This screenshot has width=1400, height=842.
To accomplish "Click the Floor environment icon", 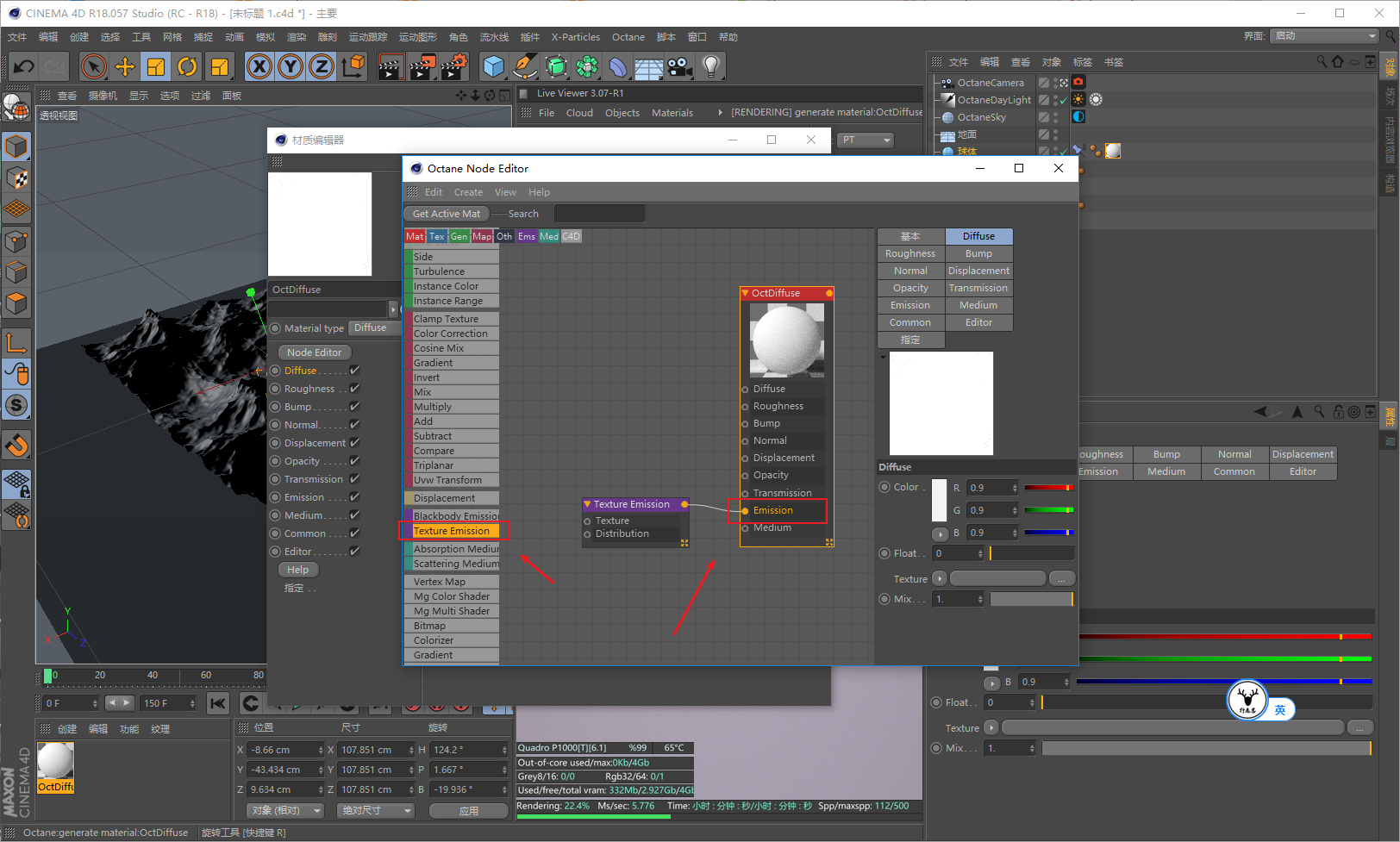I will [649, 66].
